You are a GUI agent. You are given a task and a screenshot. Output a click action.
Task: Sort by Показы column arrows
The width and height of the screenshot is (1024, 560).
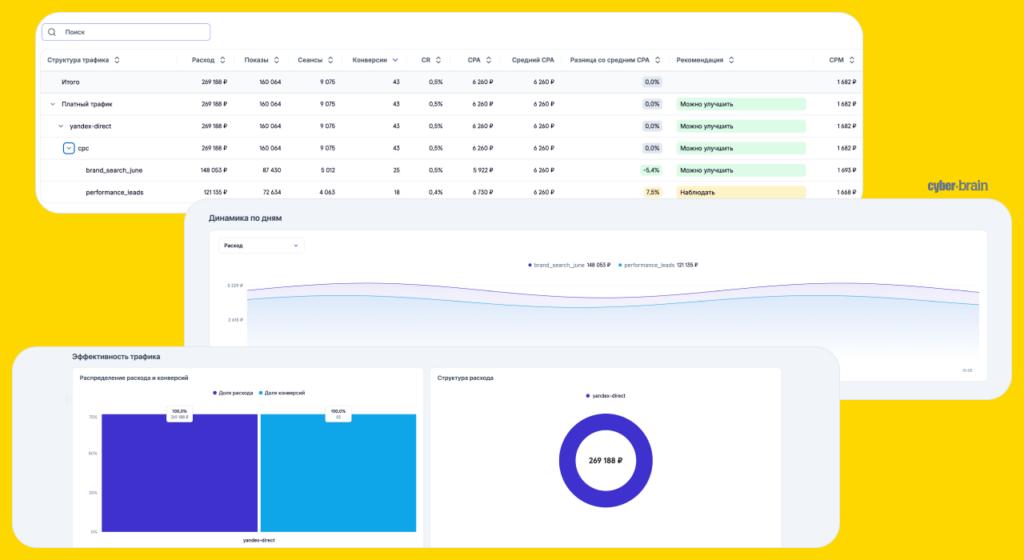coord(276,60)
